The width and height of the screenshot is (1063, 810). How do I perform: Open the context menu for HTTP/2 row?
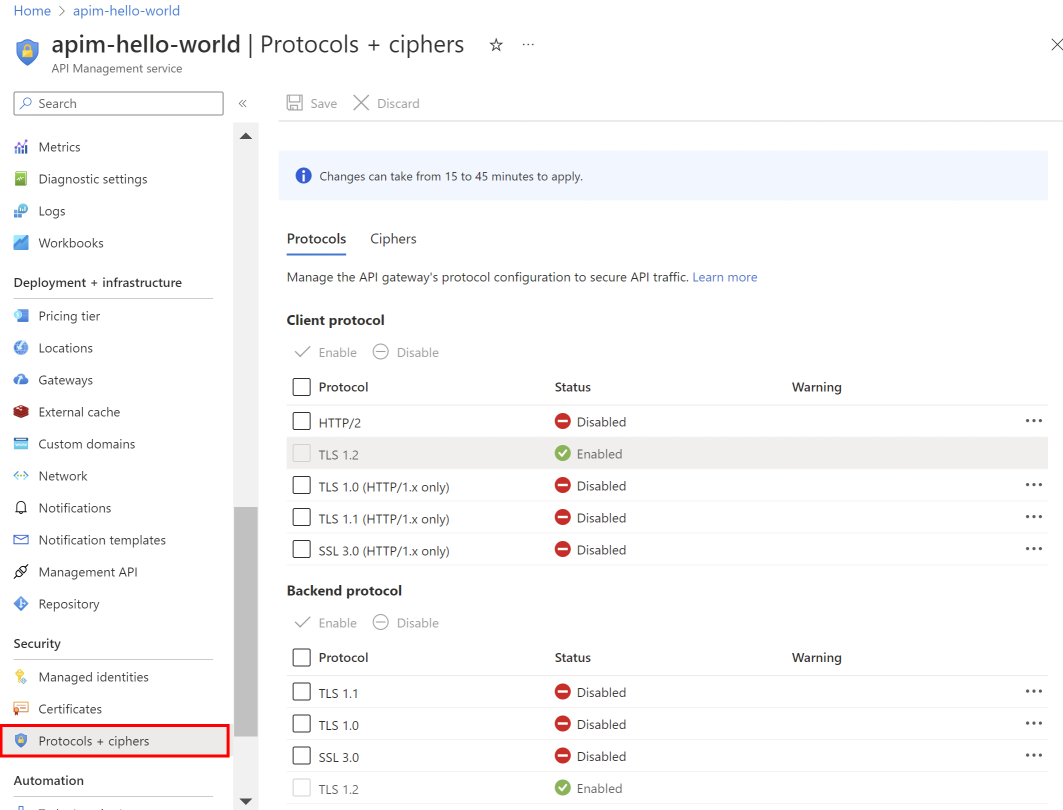1033,421
